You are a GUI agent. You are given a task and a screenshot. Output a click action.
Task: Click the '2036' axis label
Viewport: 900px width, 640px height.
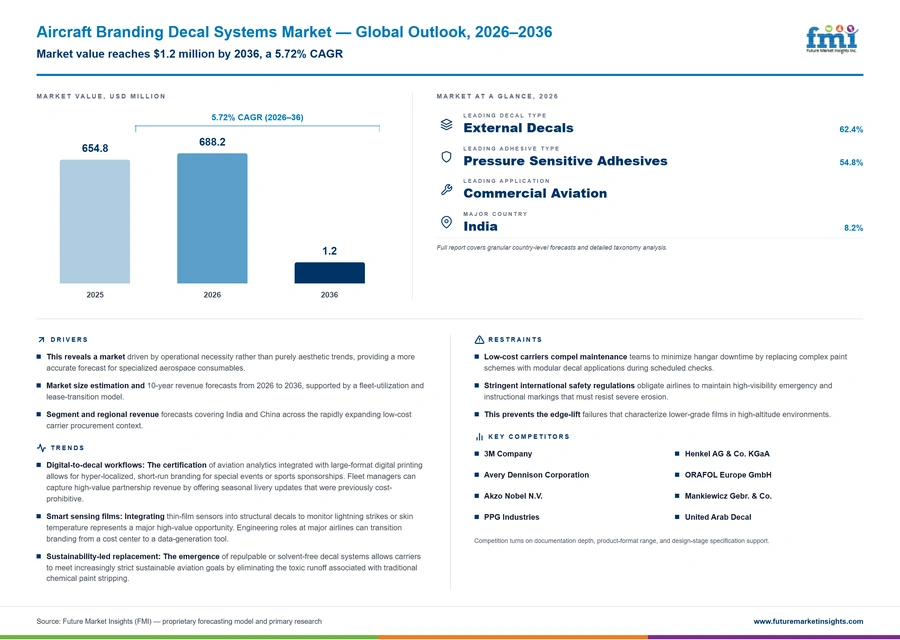[x=329, y=295]
